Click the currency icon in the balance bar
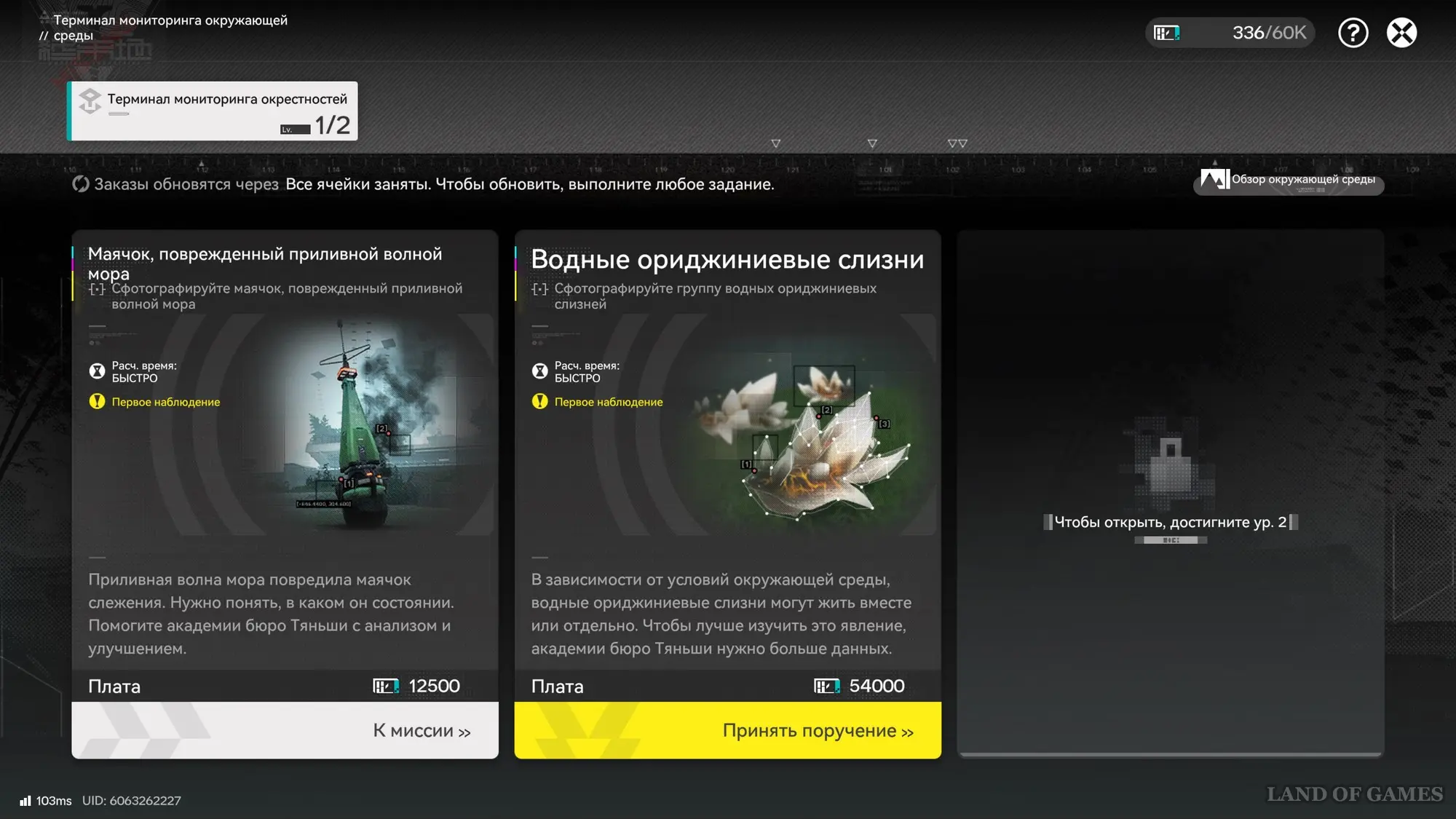The image size is (1456, 819). (x=1166, y=33)
